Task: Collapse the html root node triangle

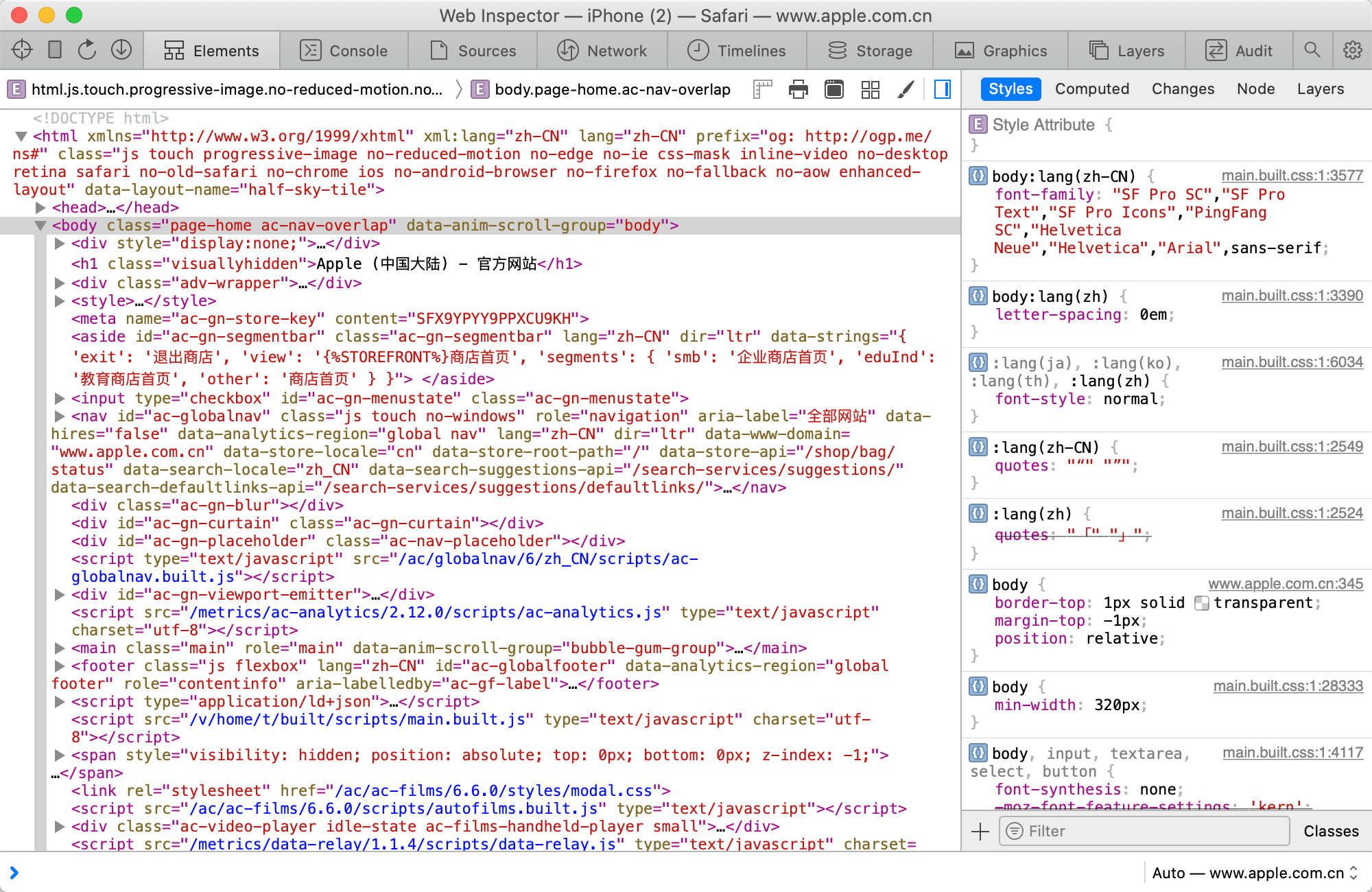Action: (21, 136)
